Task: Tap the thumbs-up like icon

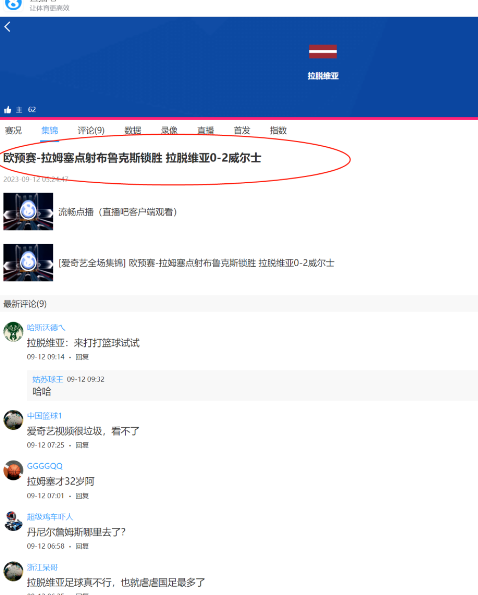Action: (8, 110)
